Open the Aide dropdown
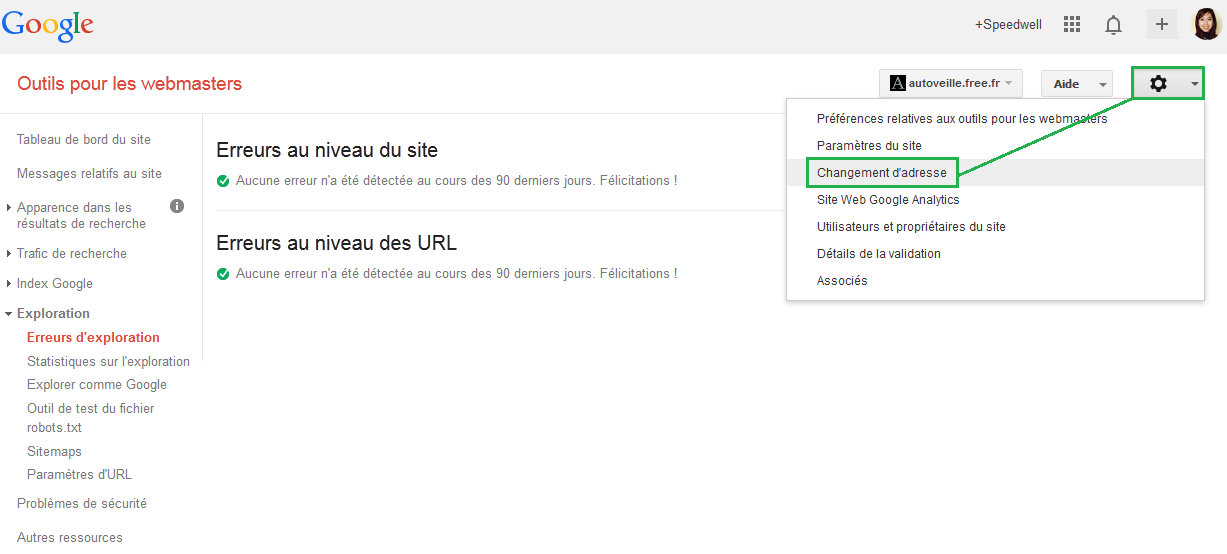 (x=1076, y=84)
